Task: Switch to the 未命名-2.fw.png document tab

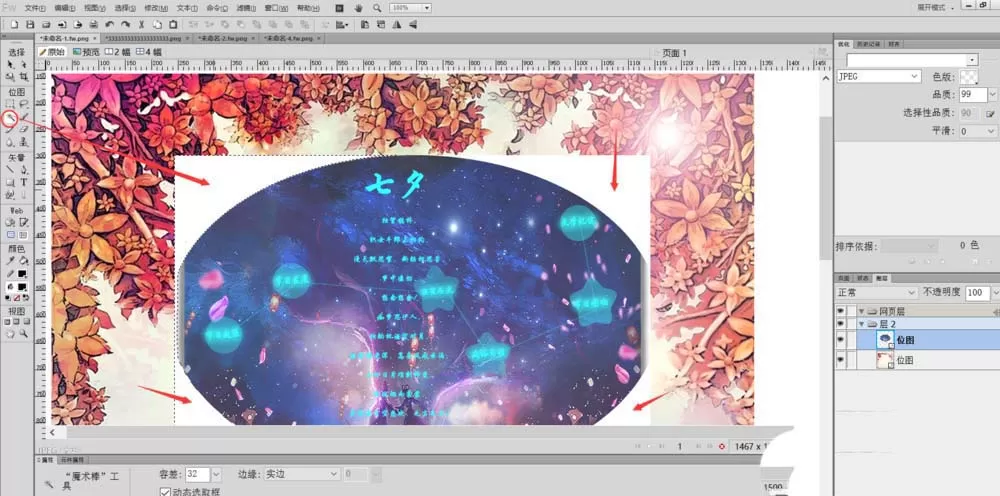Action: tap(226, 38)
